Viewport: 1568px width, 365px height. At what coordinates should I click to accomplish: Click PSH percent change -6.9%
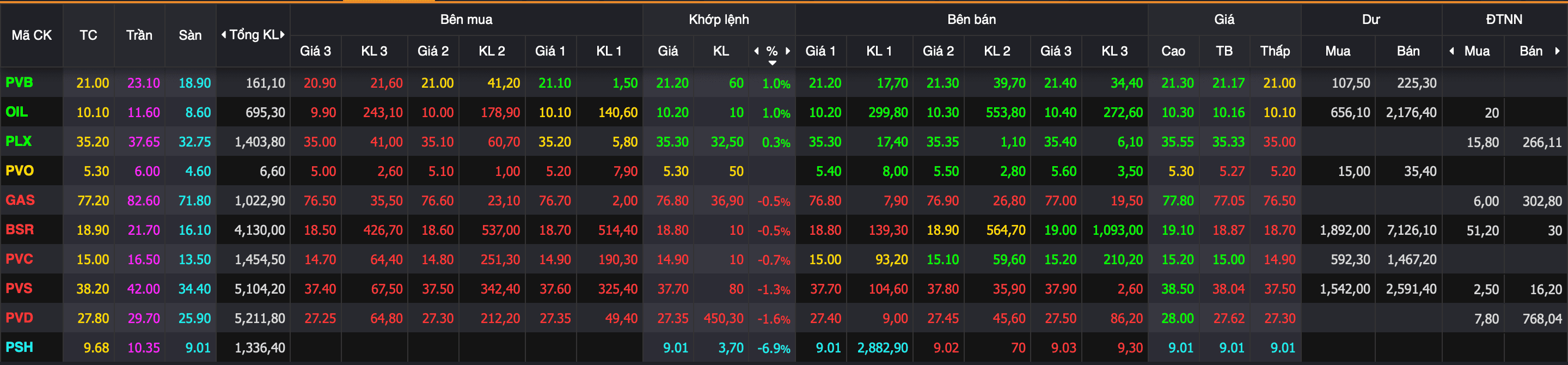click(x=774, y=349)
